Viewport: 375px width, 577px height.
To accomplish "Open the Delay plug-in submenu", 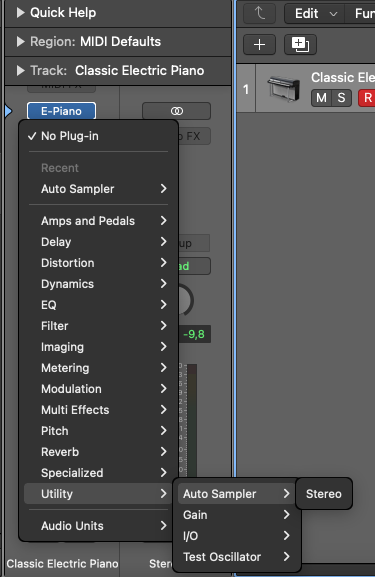I will 98,242.
